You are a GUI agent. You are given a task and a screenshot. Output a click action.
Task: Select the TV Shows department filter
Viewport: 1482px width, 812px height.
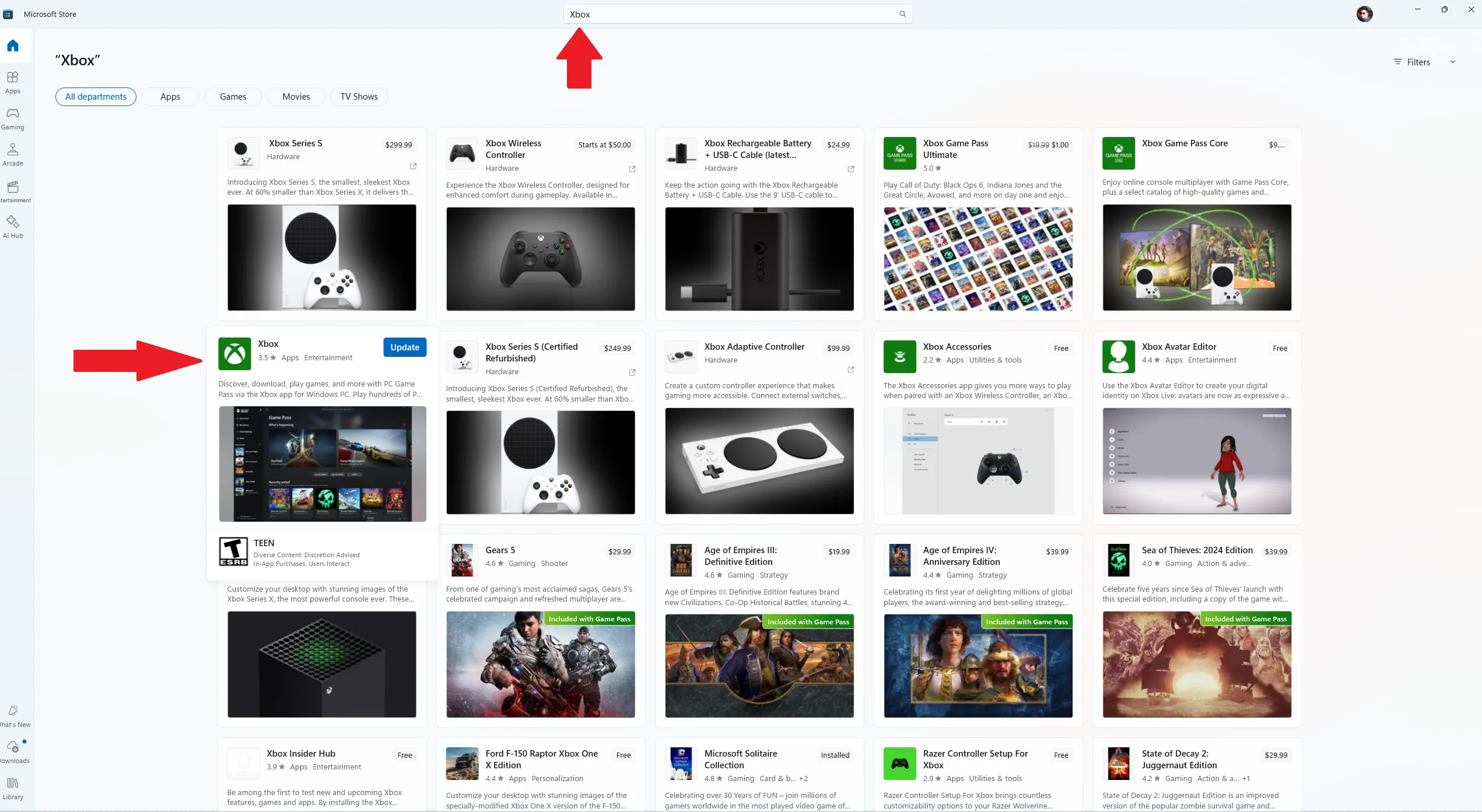[x=359, y=96]
